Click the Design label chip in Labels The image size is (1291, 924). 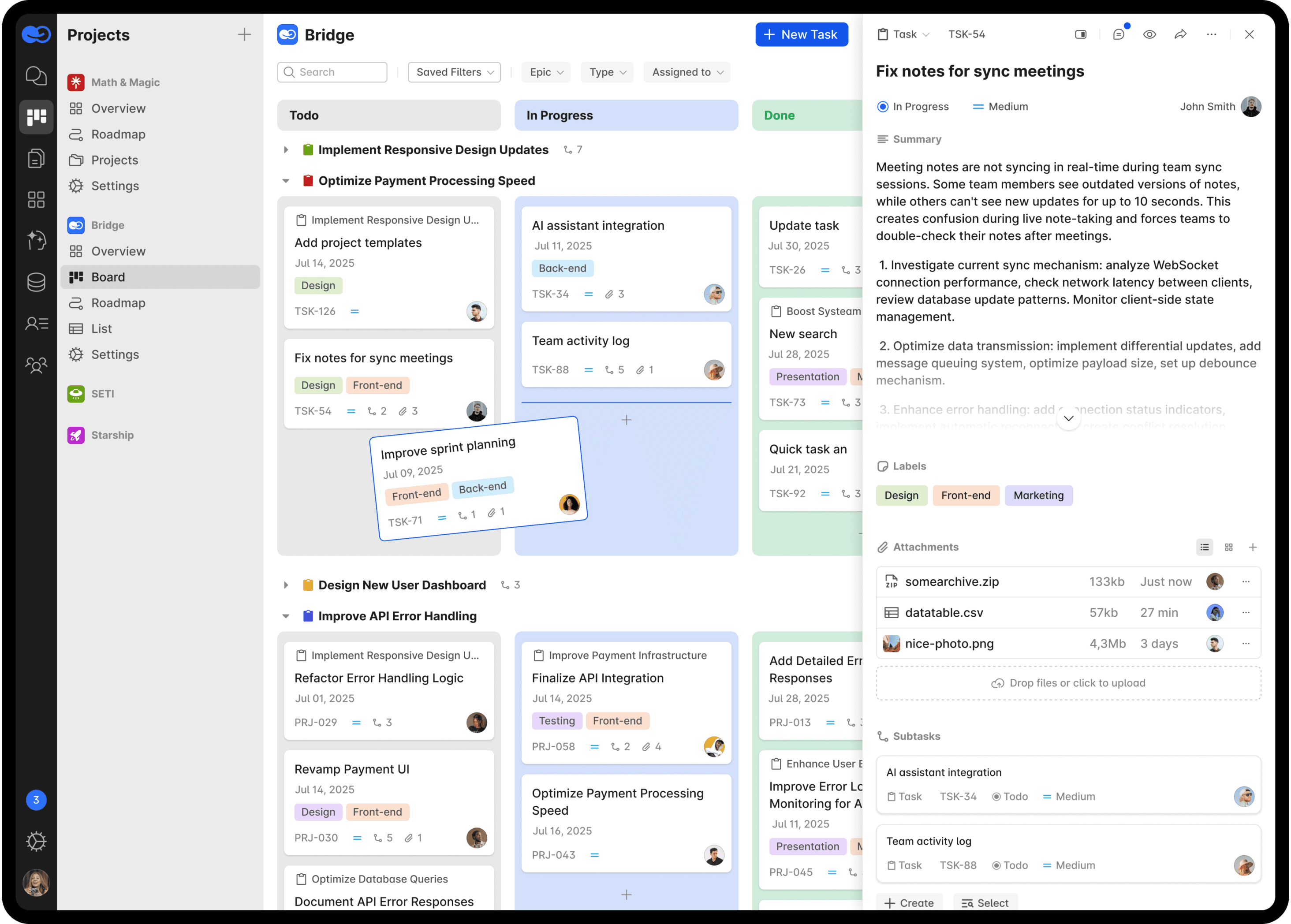coord(901,495)
